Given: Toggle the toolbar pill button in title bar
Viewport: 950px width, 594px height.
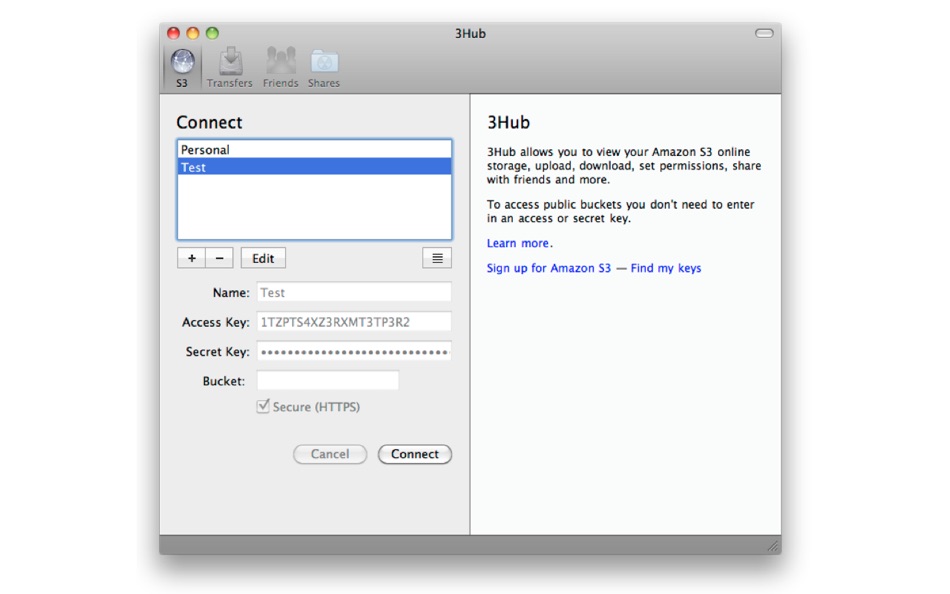Looking at the screenshot, I should click(764, 33).
